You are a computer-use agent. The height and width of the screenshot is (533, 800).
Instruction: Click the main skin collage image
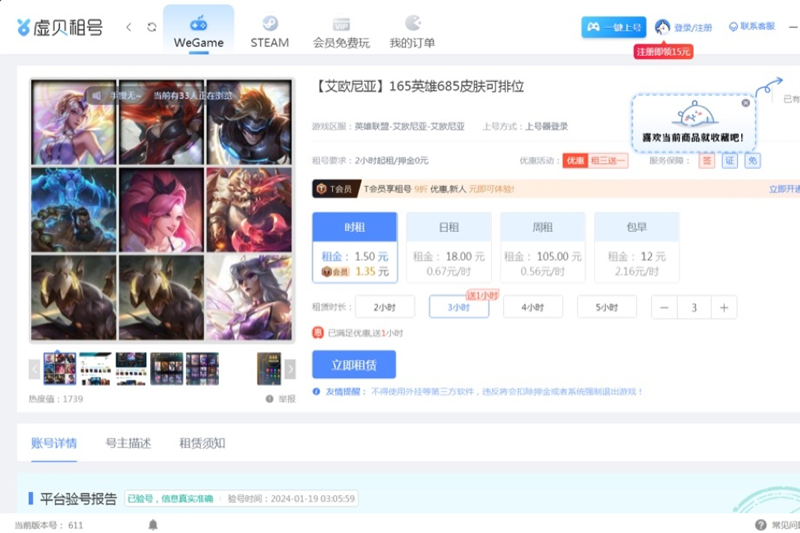(x=162, y=210)
